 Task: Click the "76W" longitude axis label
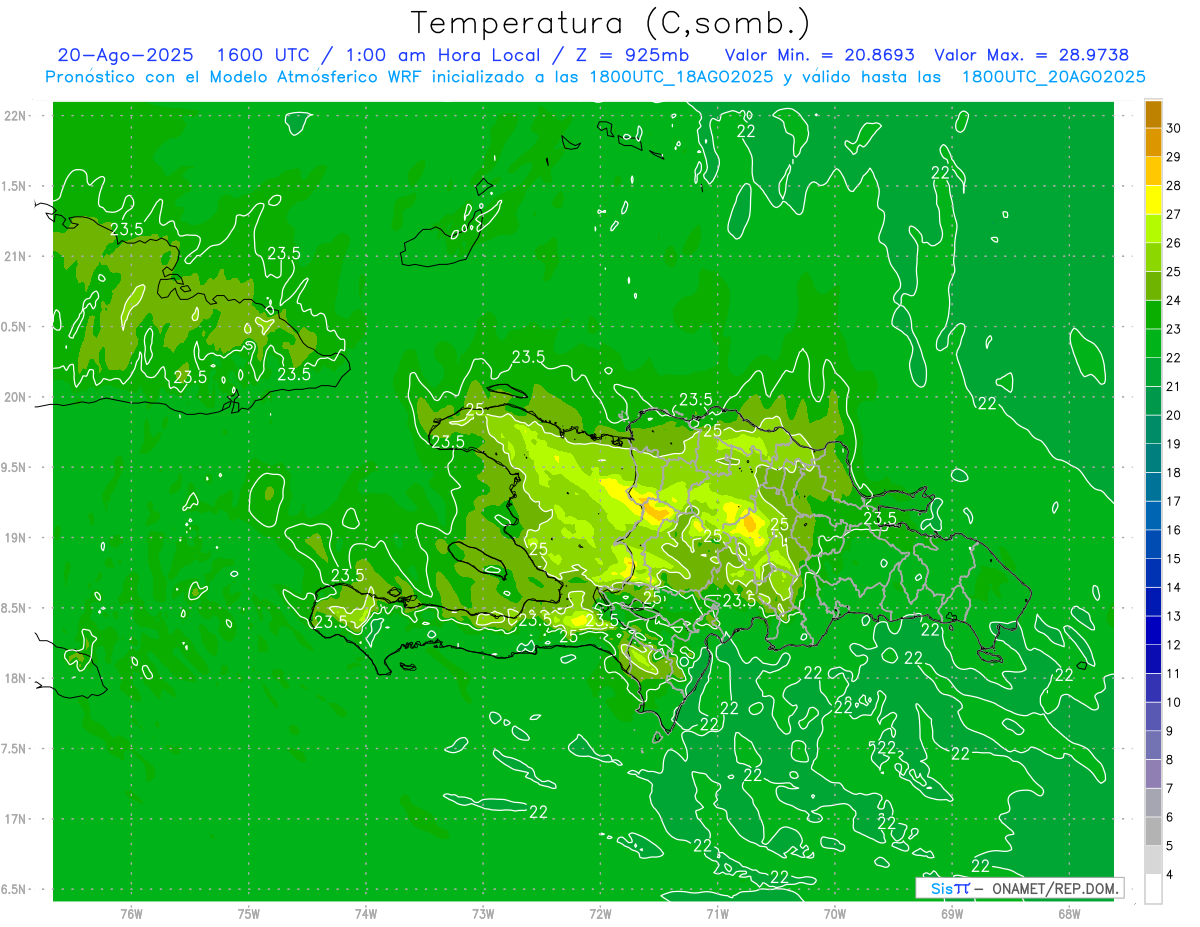[131, 914]
